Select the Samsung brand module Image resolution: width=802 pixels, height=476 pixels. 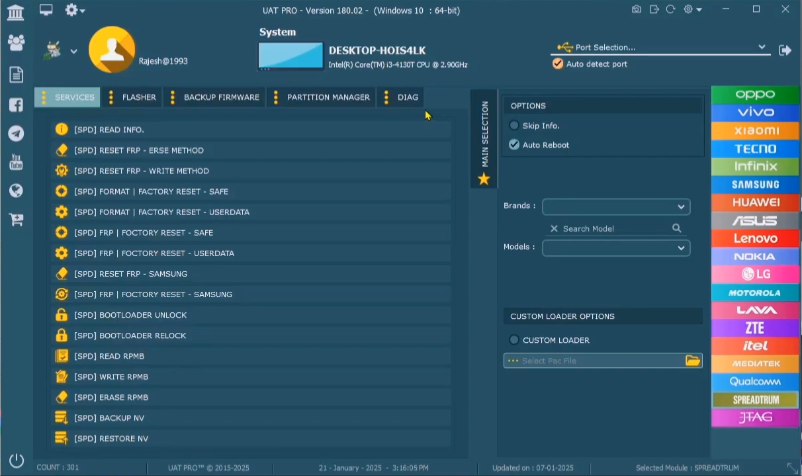pos(755,185)
